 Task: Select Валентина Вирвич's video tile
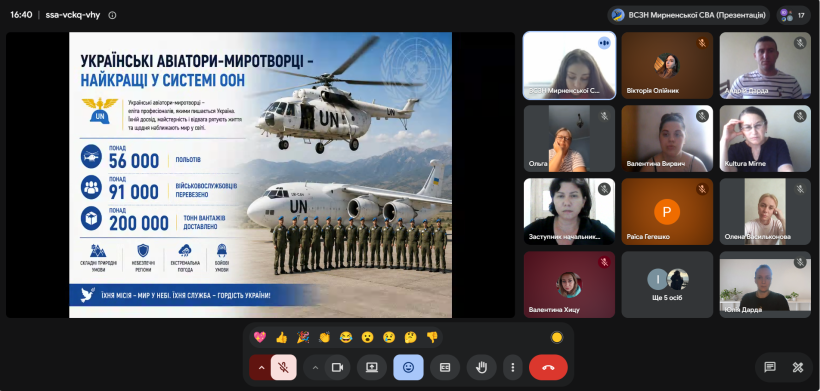click(667, 139)
